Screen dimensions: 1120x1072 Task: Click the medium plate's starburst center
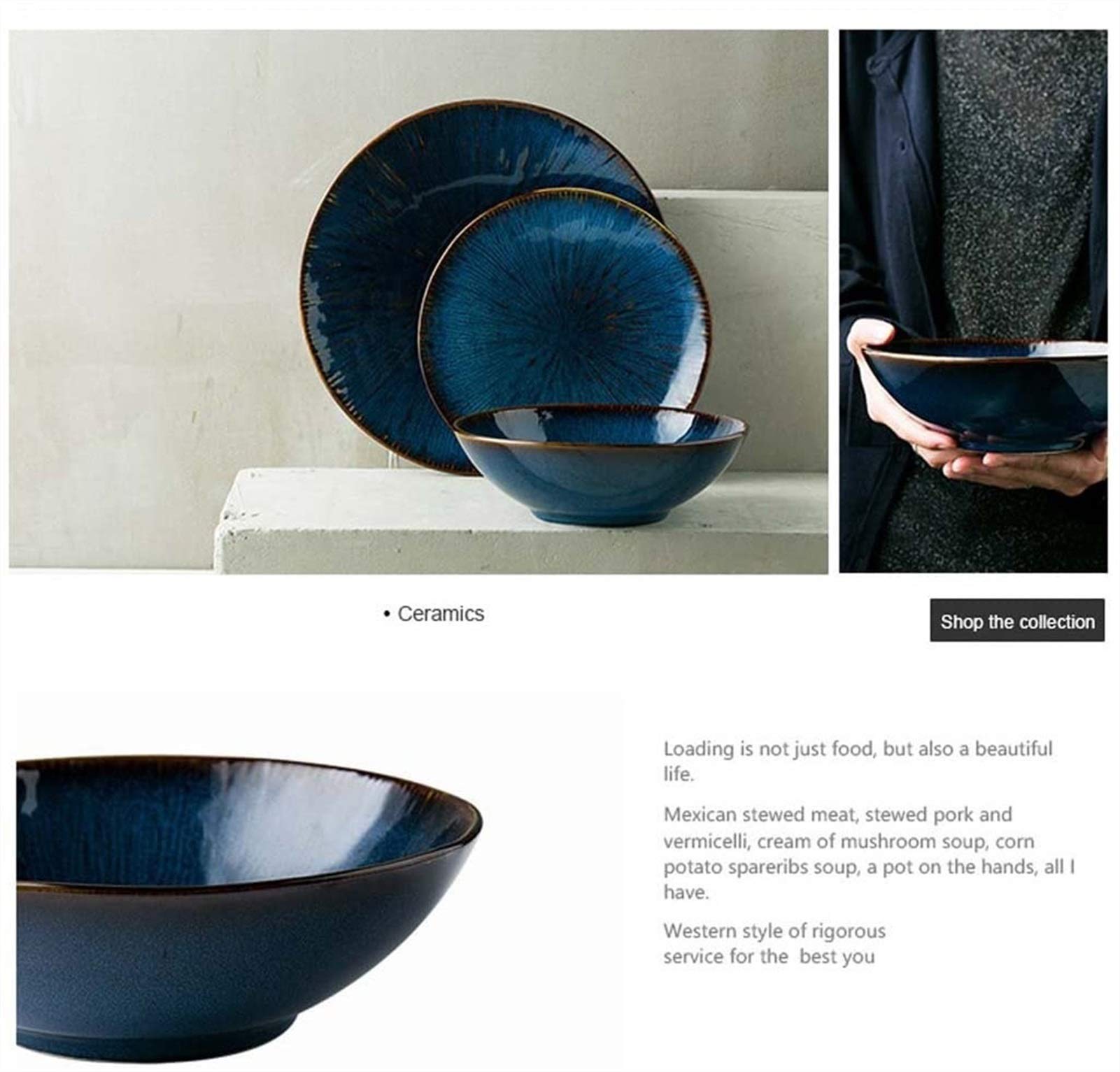tap(565, 302)
